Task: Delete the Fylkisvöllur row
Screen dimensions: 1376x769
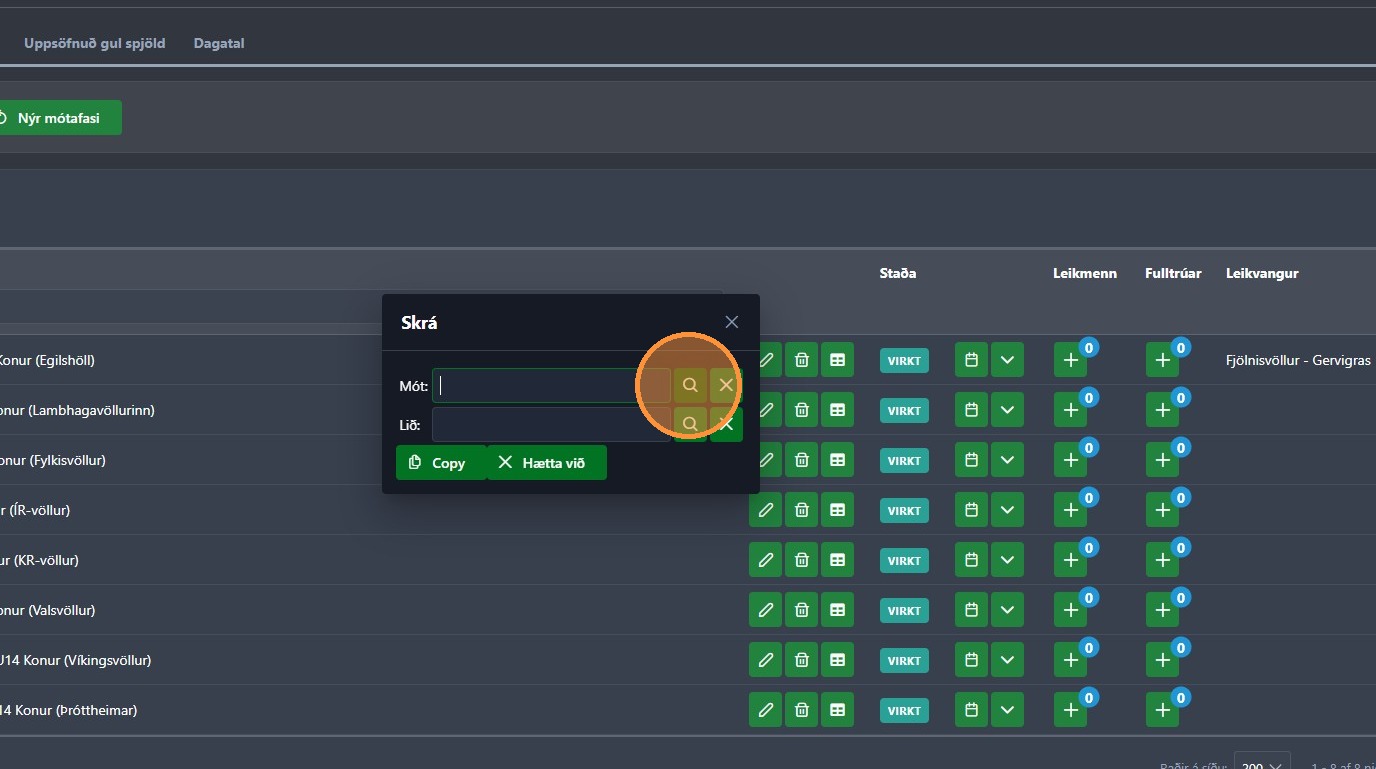Action: pos(802,460)
